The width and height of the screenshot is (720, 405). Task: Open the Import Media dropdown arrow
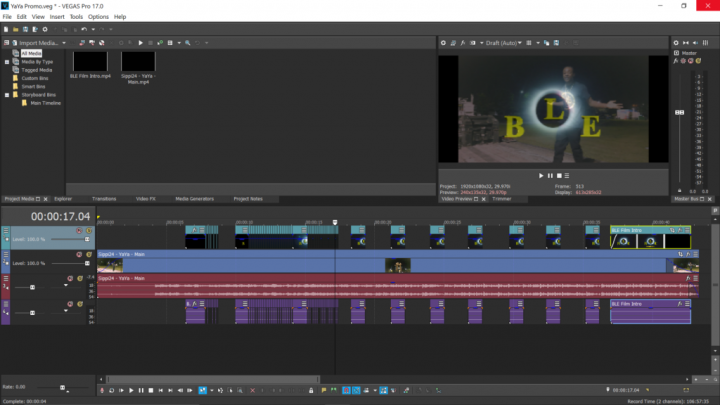[x=64, y=43]
